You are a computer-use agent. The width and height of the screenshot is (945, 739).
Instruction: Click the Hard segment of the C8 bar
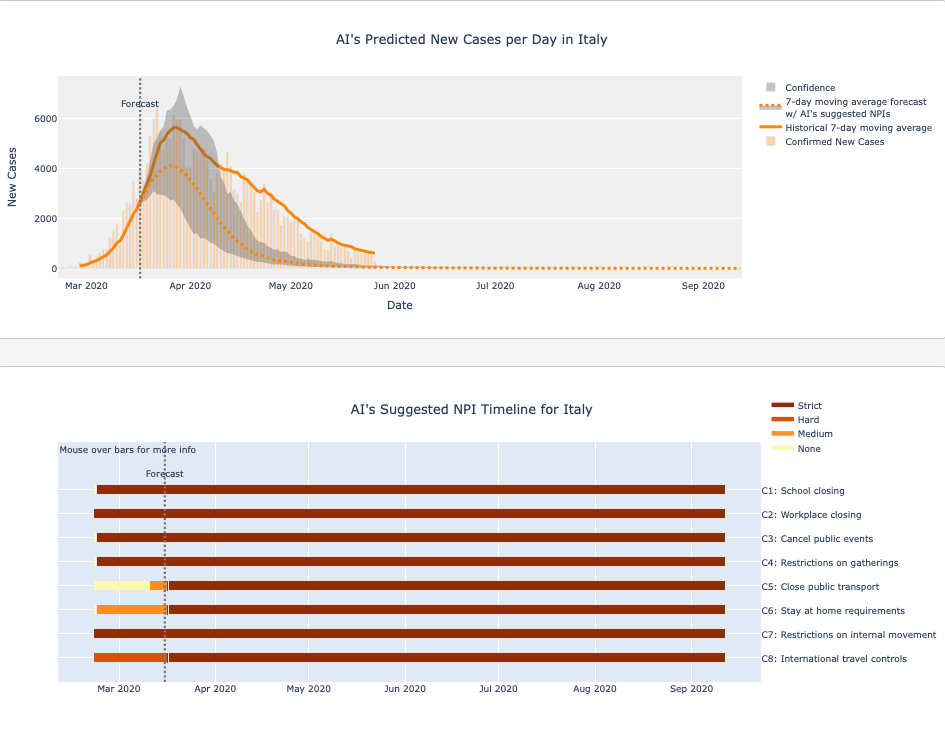[128, 658]
